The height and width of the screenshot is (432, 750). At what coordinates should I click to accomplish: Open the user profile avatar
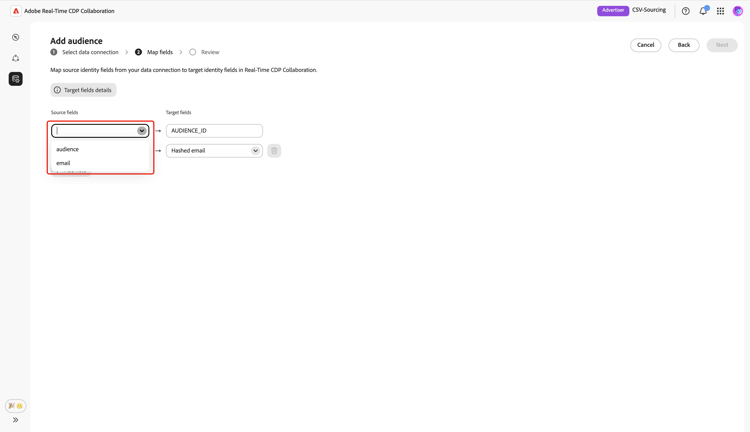coord(738,11)
